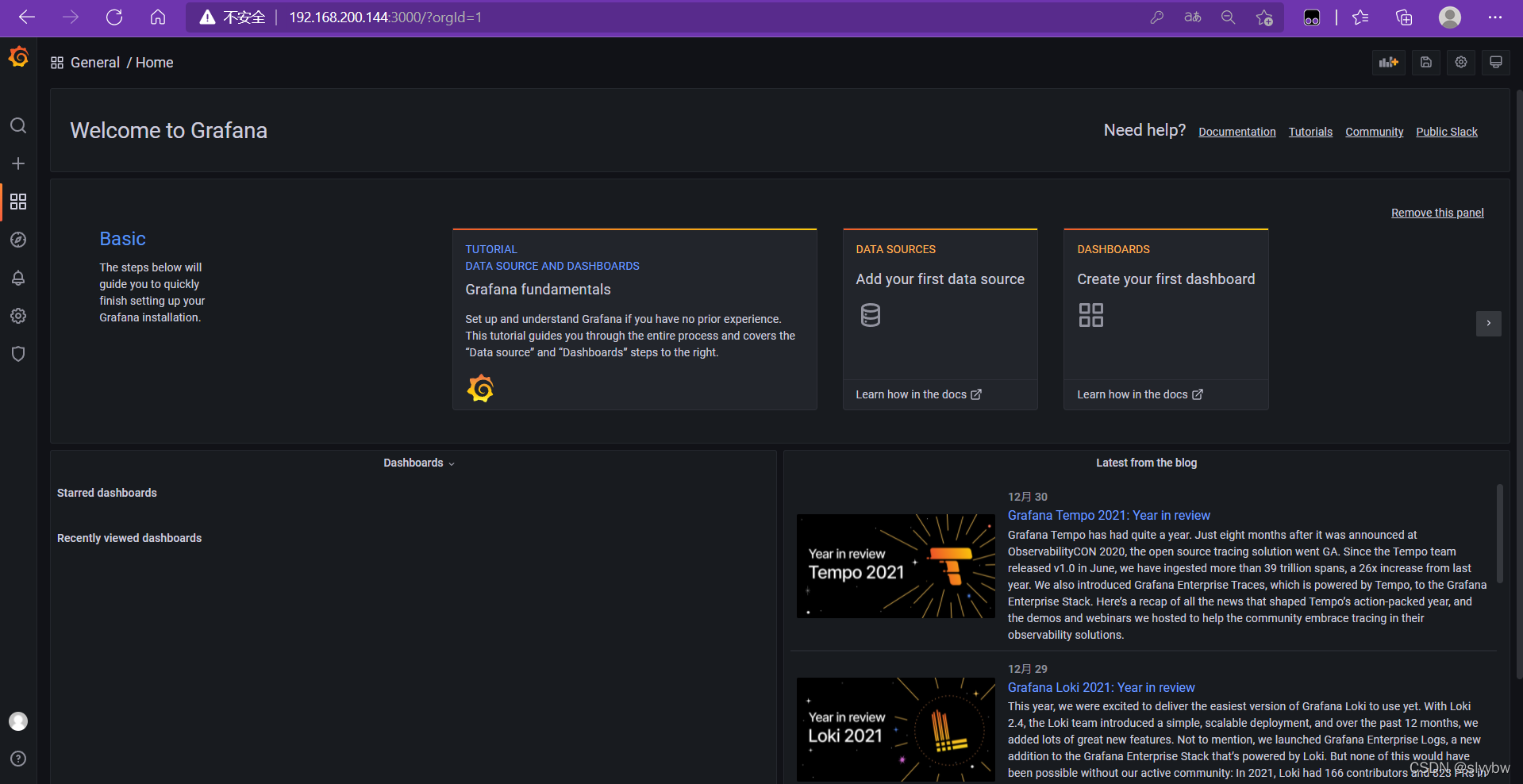
Task: Open the browser home icon
Action: click(158, 17)
